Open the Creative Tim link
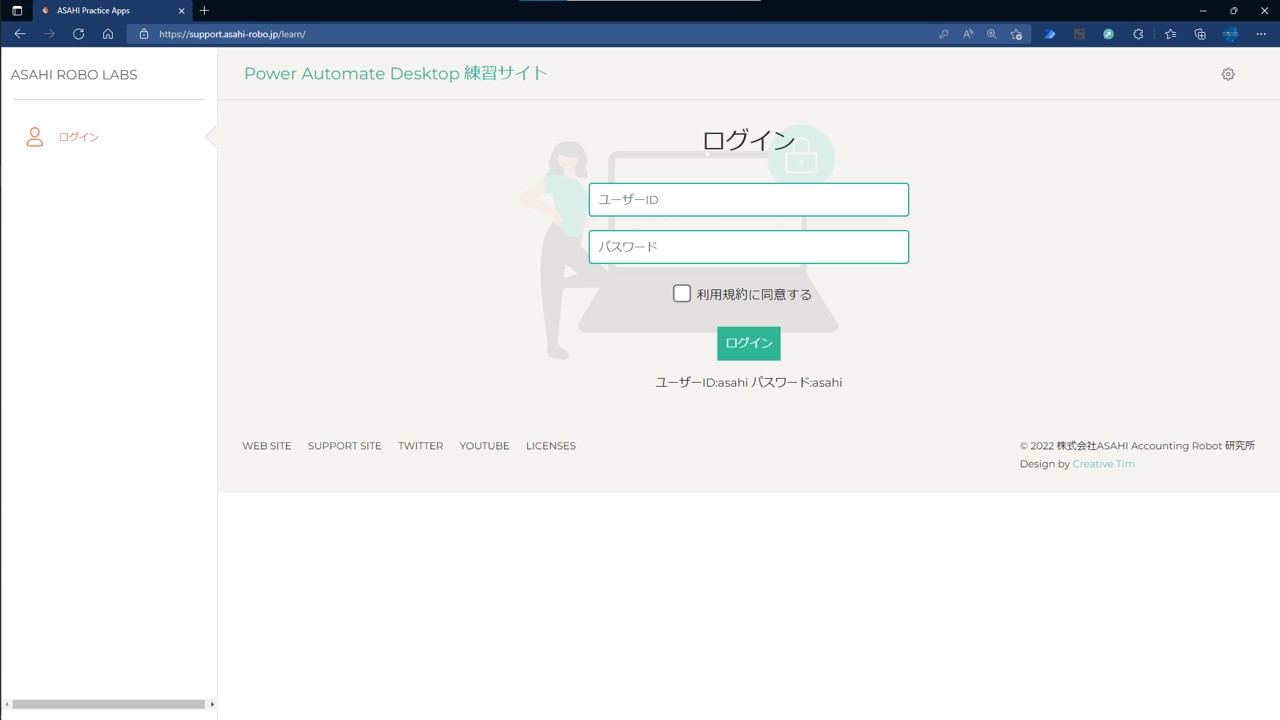 (x=1104, y=464)
